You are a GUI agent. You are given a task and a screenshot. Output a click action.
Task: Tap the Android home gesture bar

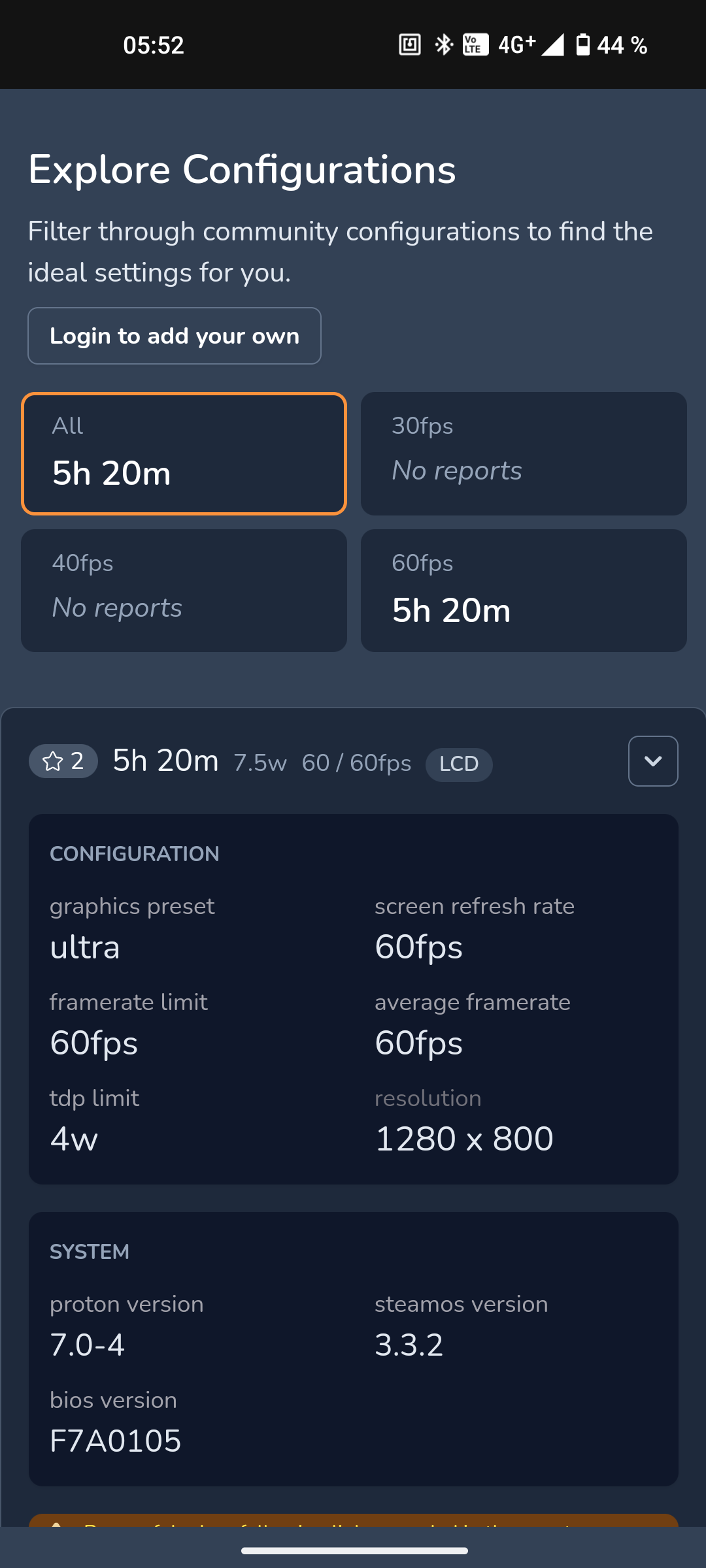(x=354, y=1550)
